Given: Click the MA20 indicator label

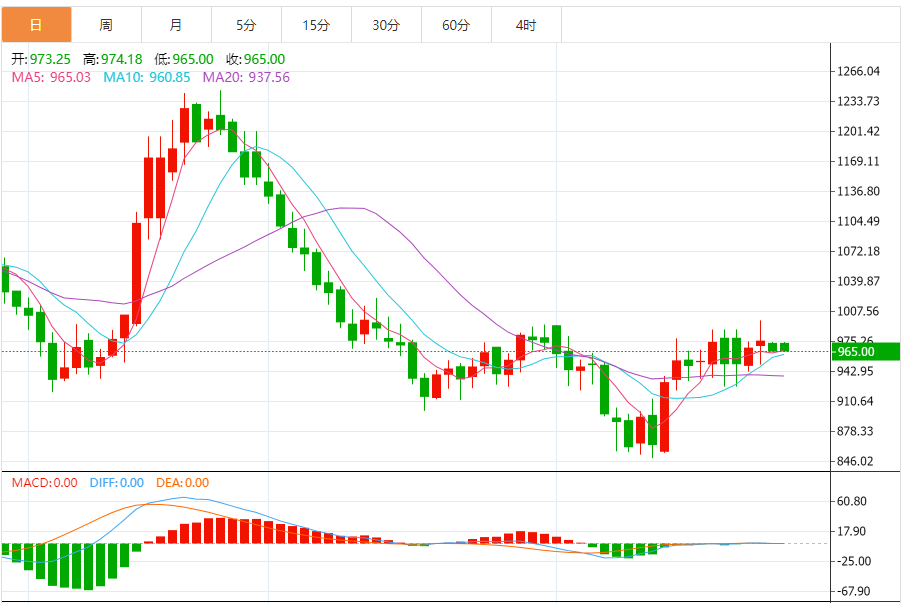Looking at the screenshot, I should (246, 77).
